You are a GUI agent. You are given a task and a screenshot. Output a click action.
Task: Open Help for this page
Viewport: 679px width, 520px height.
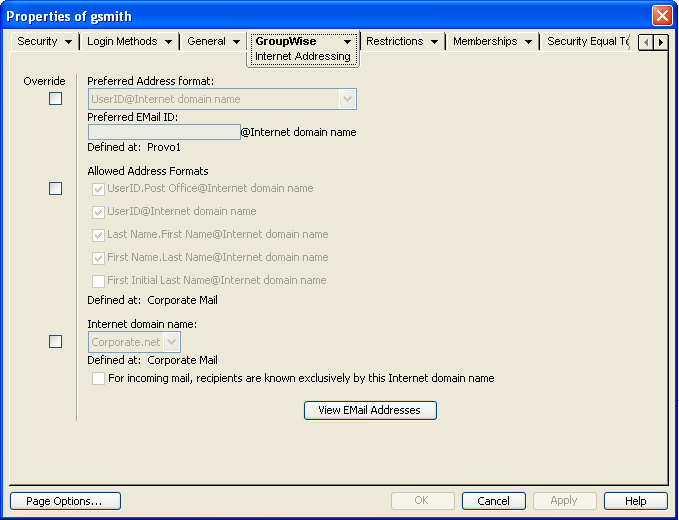[636, 501]
